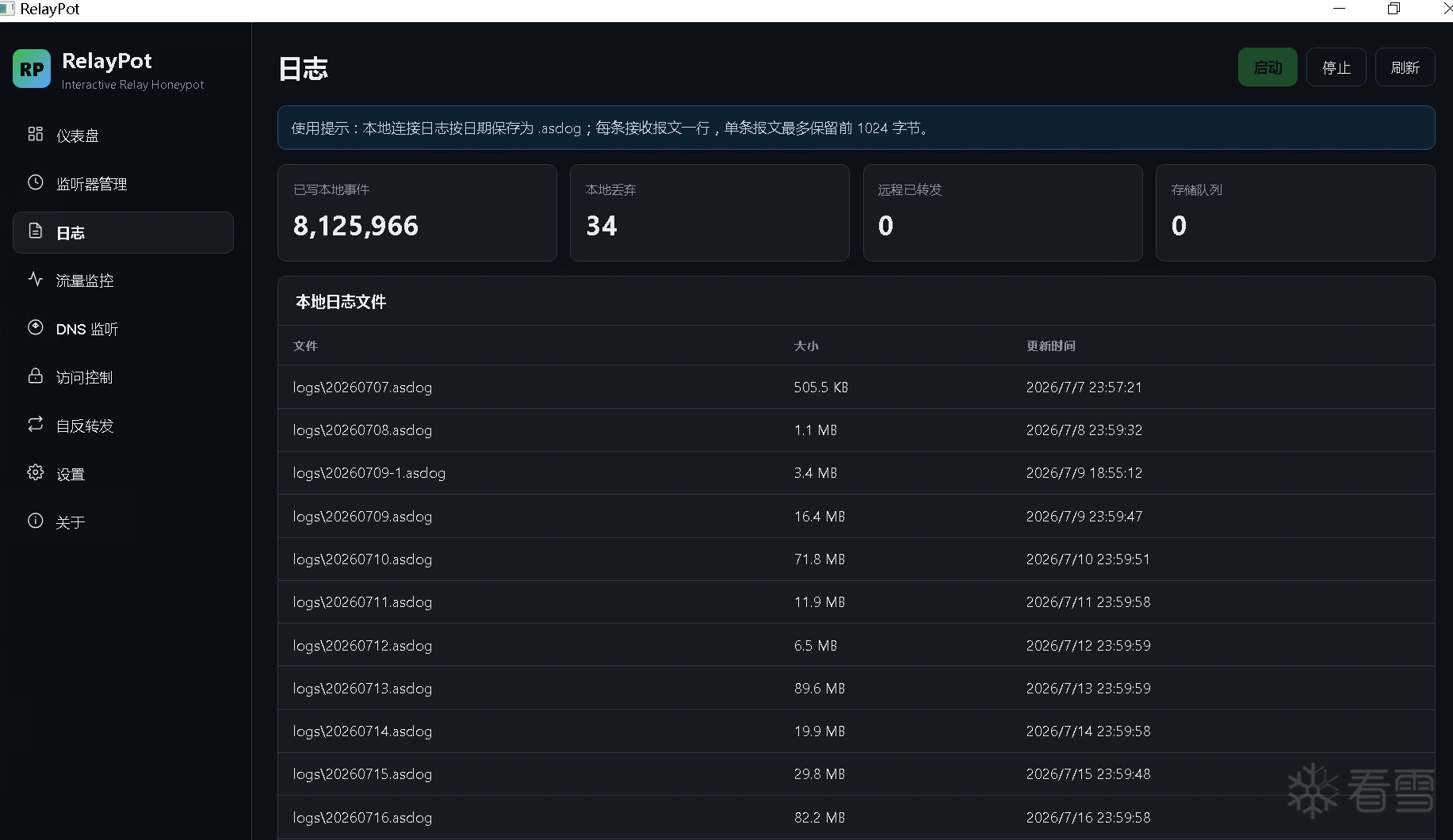
Task: Click the 505.5 KB size cell
Action: click(821, 387)
